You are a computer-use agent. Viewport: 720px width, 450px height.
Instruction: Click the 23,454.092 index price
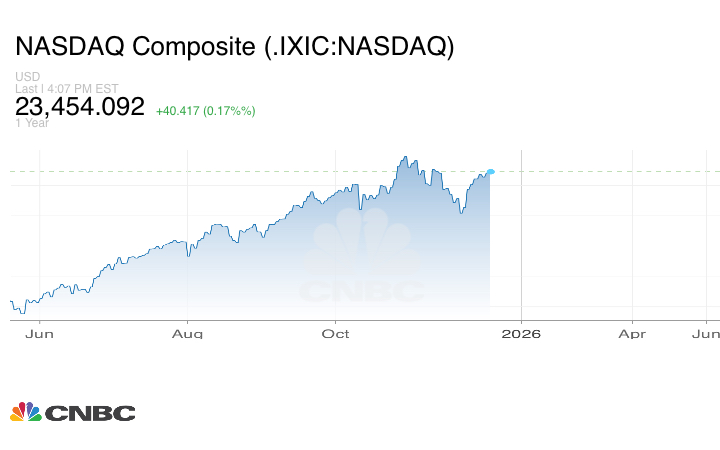(80, 107)
